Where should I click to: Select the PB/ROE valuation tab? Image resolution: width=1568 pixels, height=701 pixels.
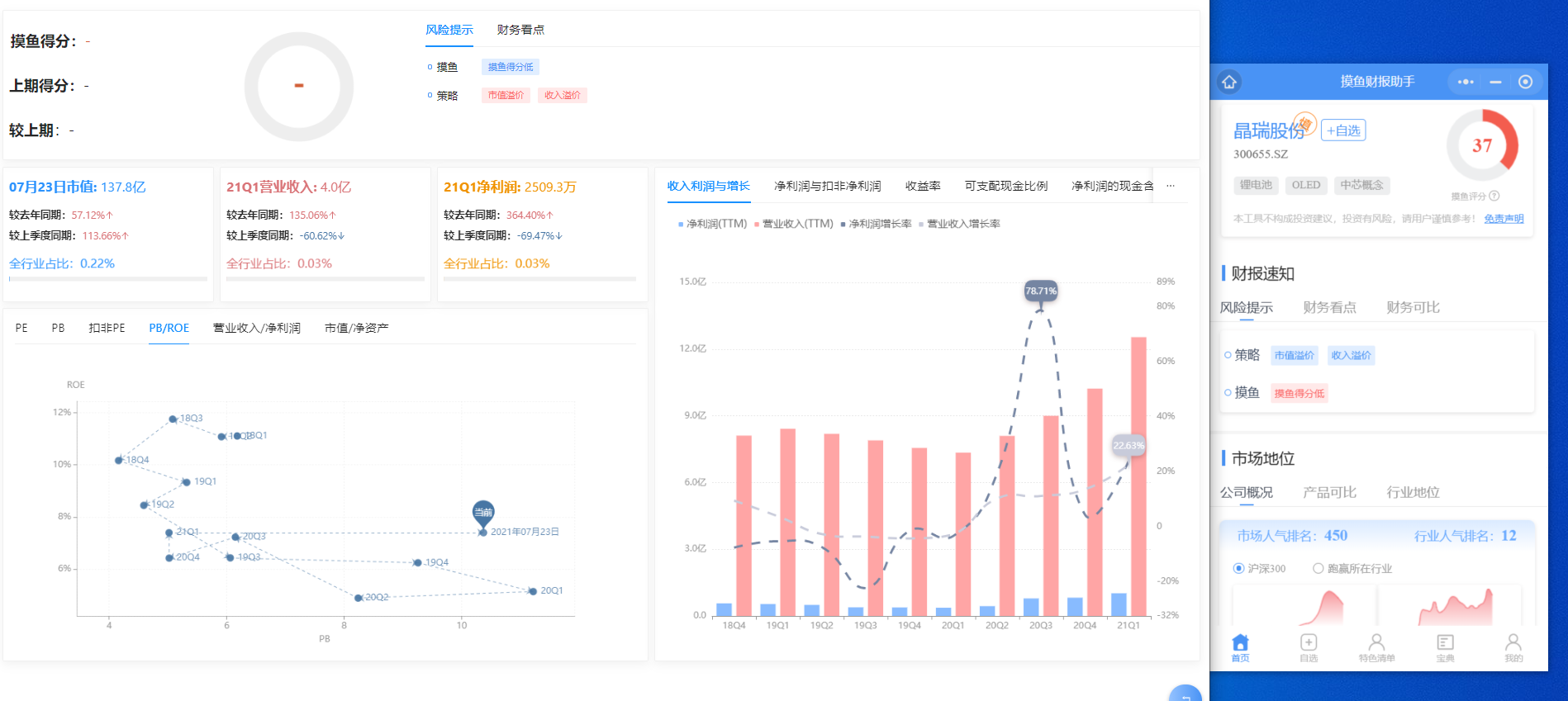[169, 328]
